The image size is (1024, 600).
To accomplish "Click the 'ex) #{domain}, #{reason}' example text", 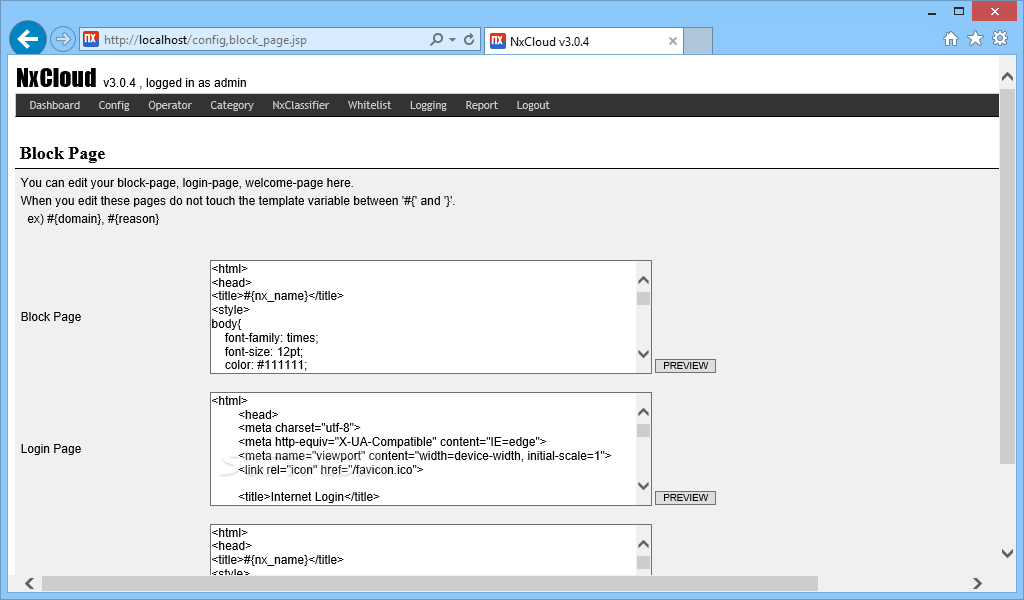I will tap(93, 219).
